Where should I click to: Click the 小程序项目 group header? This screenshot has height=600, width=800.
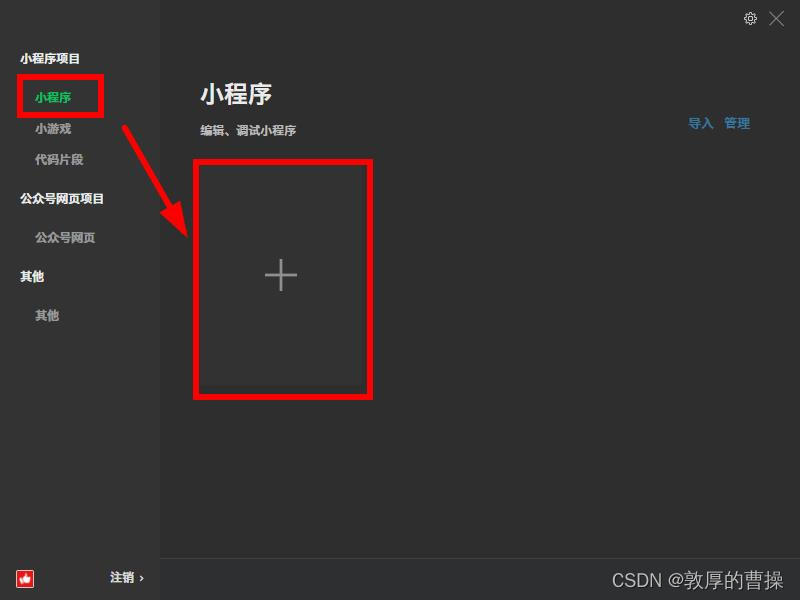(x=50, y=59)
